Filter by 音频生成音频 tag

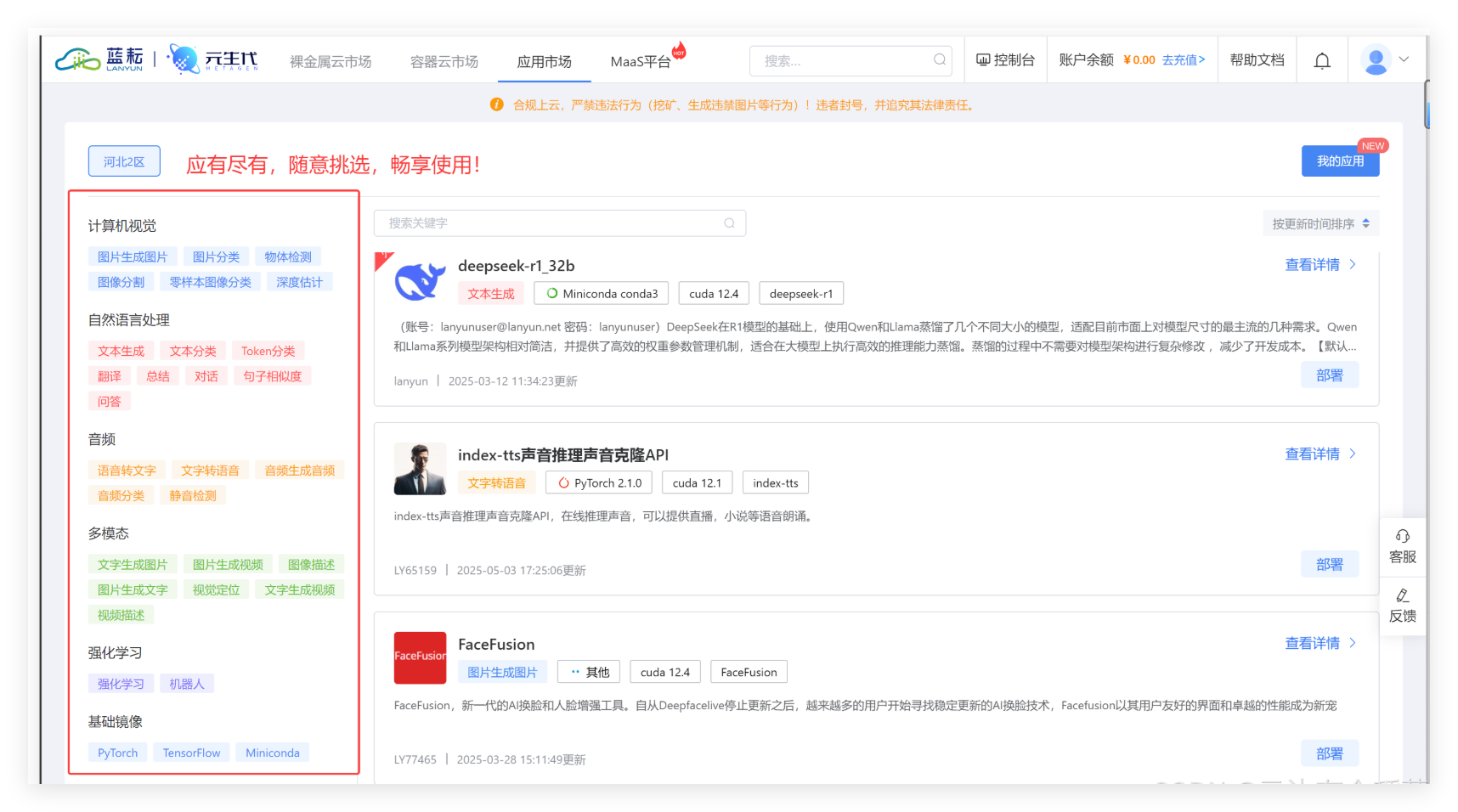[x=300, y=471]
